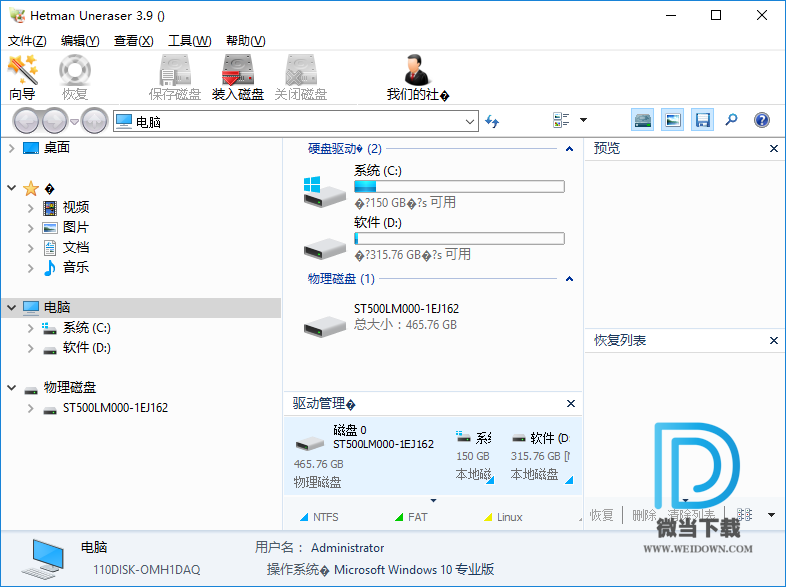Collapse the 硬盘驱动 (2) group
This screenshot has width=786, height=587.
[569, 149]
